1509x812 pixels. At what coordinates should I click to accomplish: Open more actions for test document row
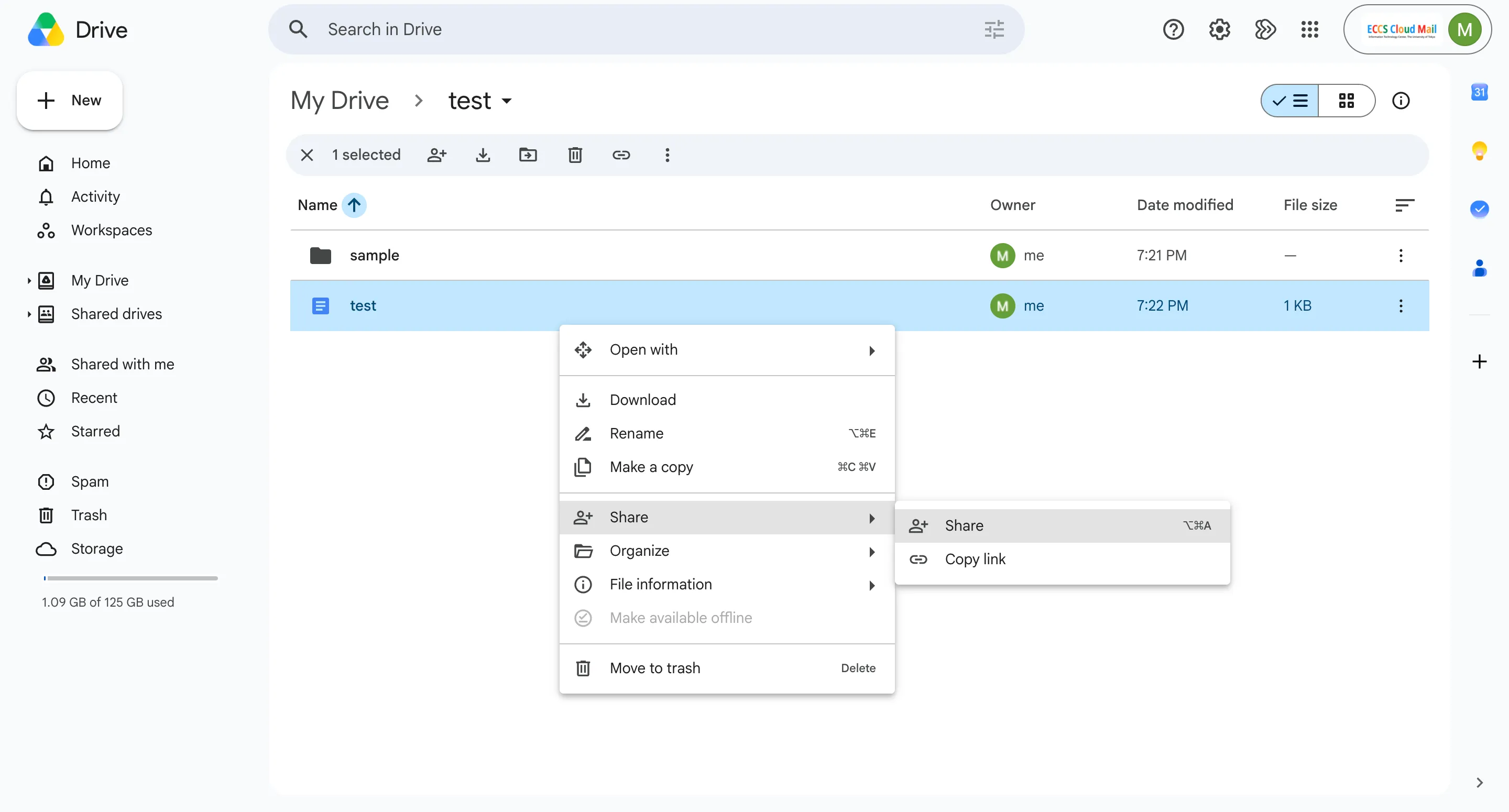pos(1401,306)
